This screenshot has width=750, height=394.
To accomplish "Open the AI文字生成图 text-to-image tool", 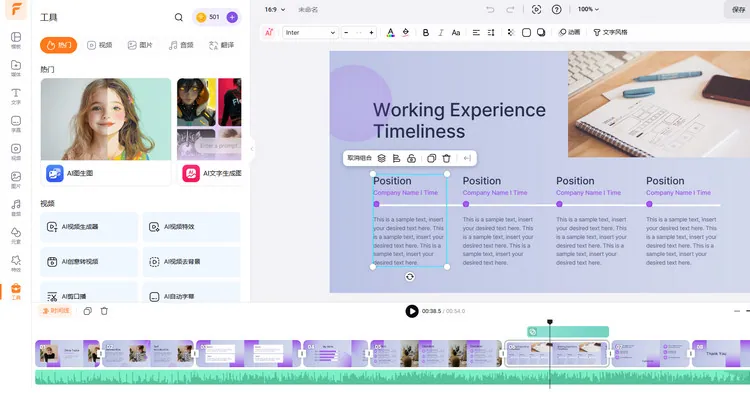I will pos(210,131).
